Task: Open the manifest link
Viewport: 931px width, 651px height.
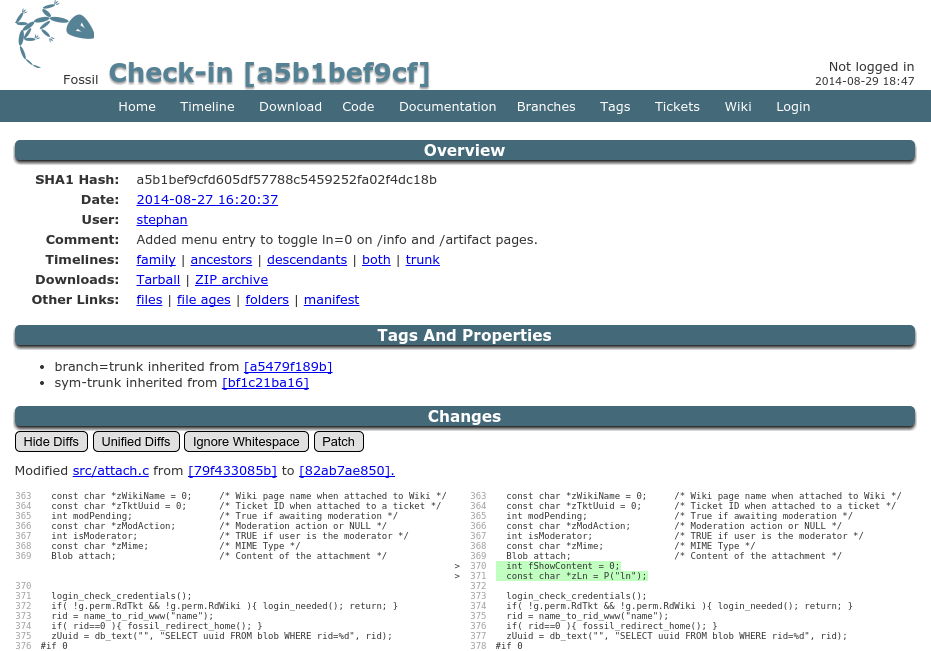Action: (x=331, y=300)
